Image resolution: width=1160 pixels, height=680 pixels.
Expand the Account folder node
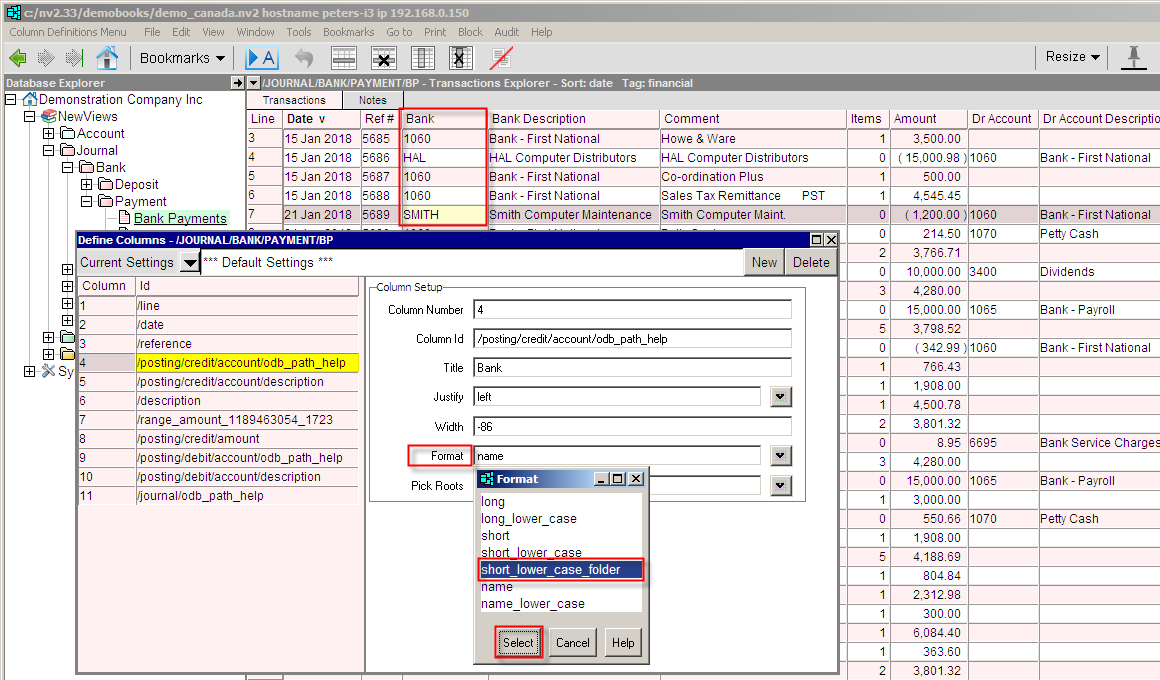pos(48,134)
